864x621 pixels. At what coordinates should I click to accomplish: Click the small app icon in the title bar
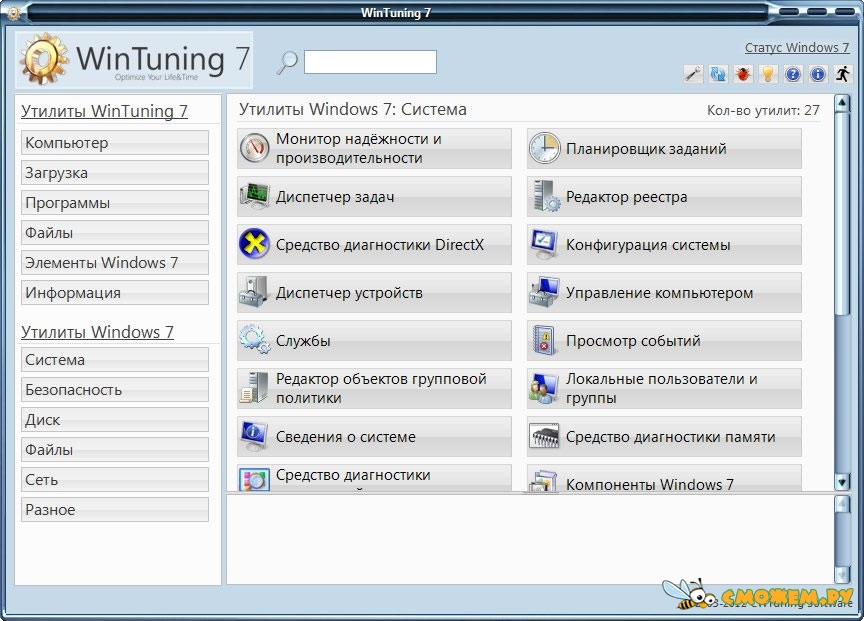pos(13,12)
